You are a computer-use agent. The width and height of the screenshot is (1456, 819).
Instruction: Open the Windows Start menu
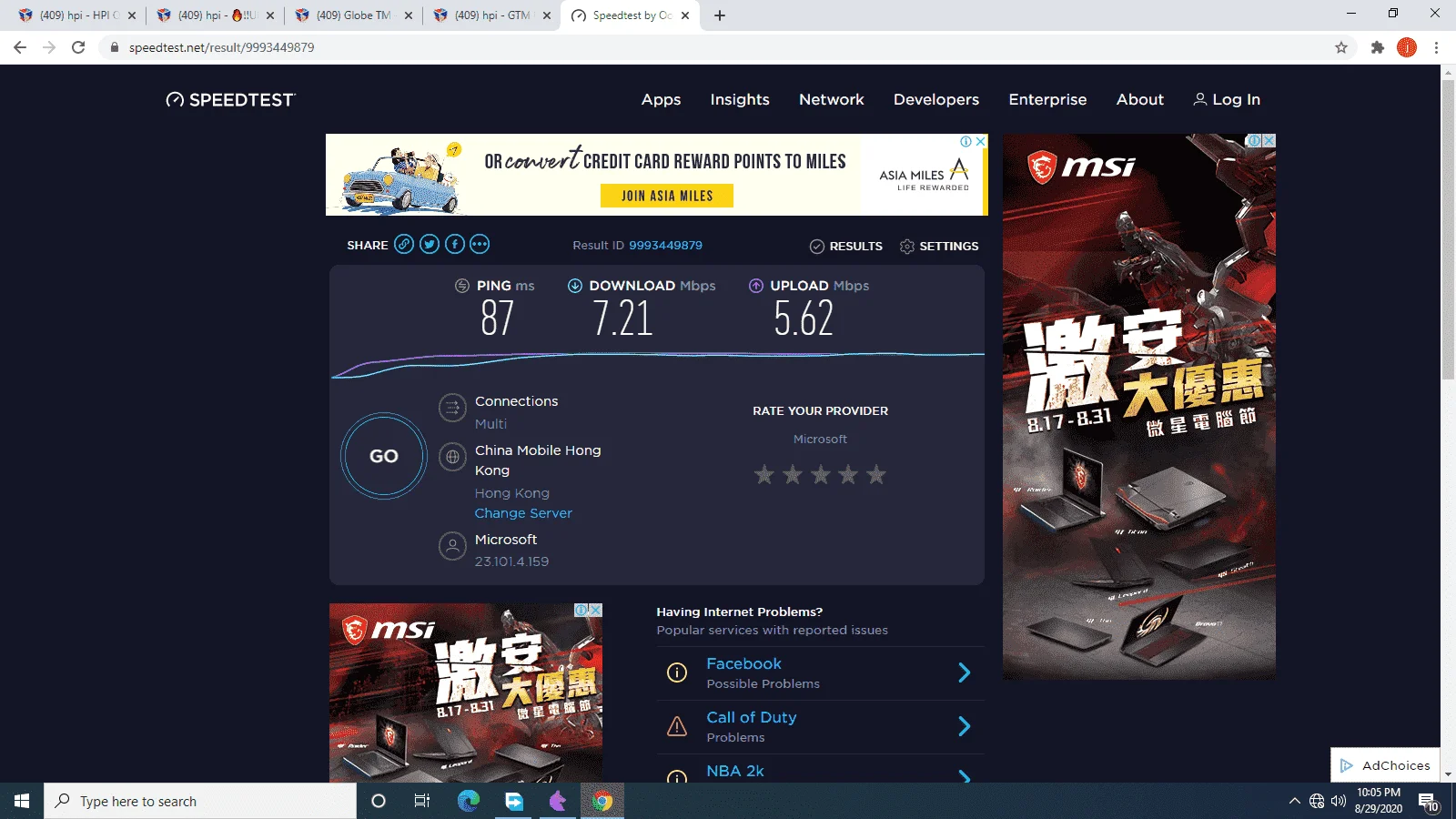[22, 801]
